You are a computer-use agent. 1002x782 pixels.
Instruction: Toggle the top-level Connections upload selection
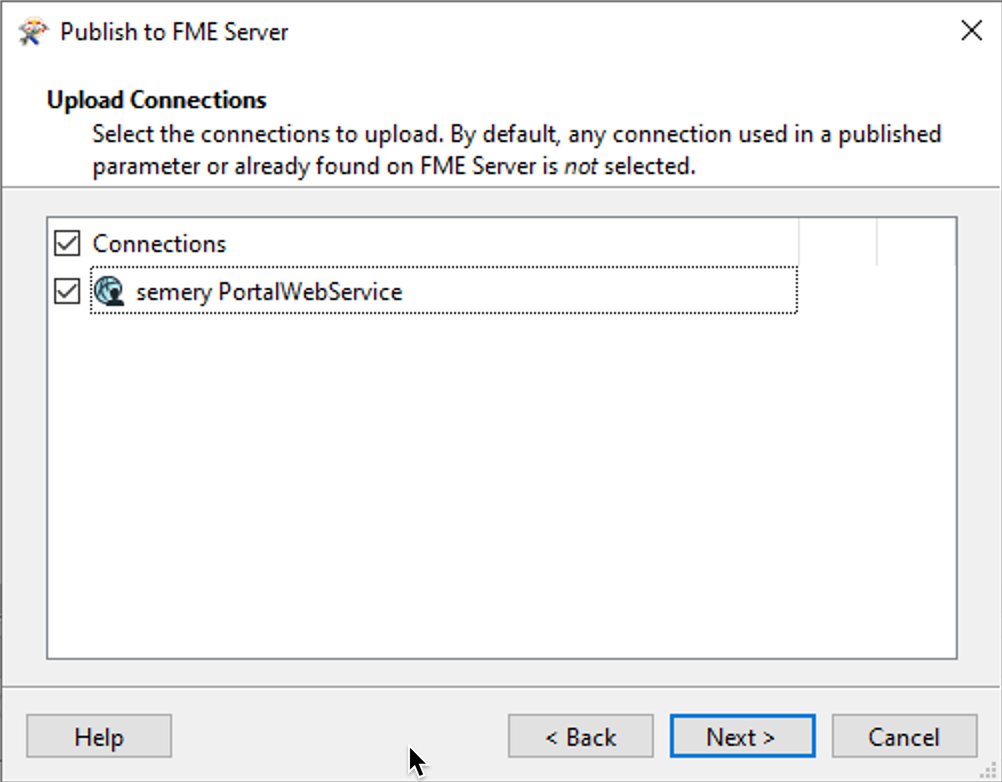click(x=66, y=243)
